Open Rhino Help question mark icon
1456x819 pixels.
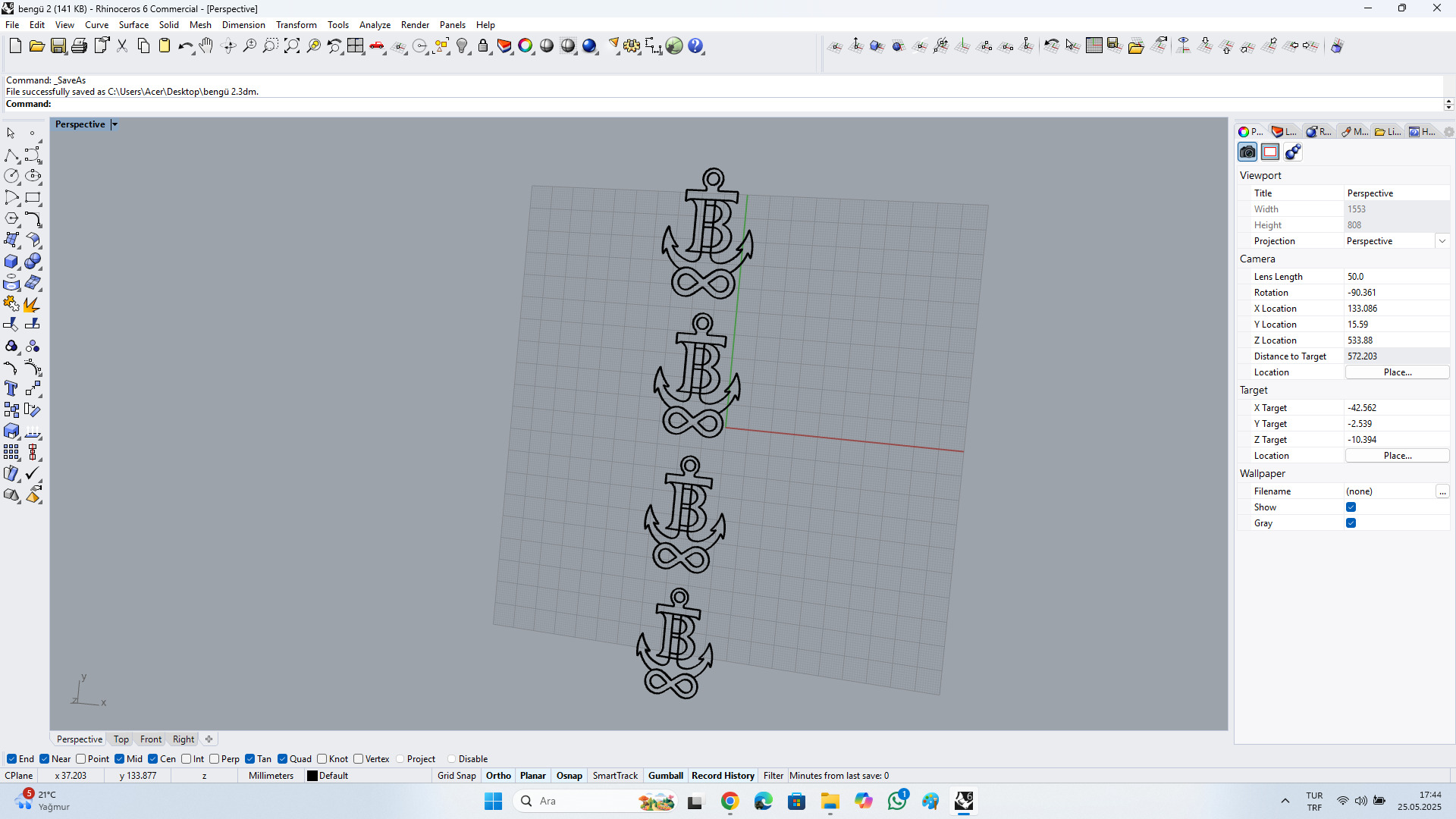tap(695, 46)
